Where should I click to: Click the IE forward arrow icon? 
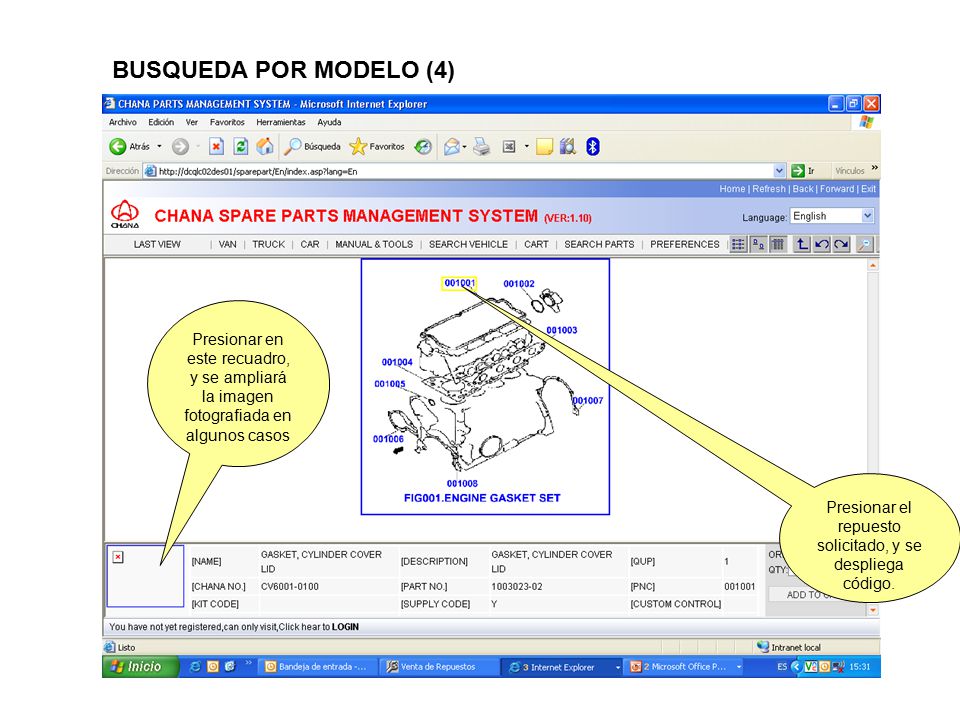click(180, 147)
